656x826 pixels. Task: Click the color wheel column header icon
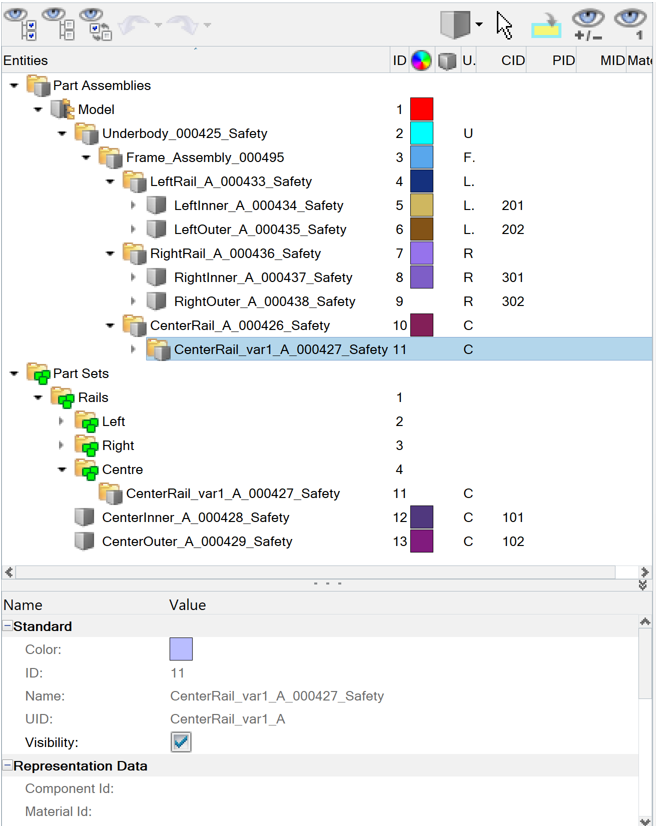(x=421, y=61)
